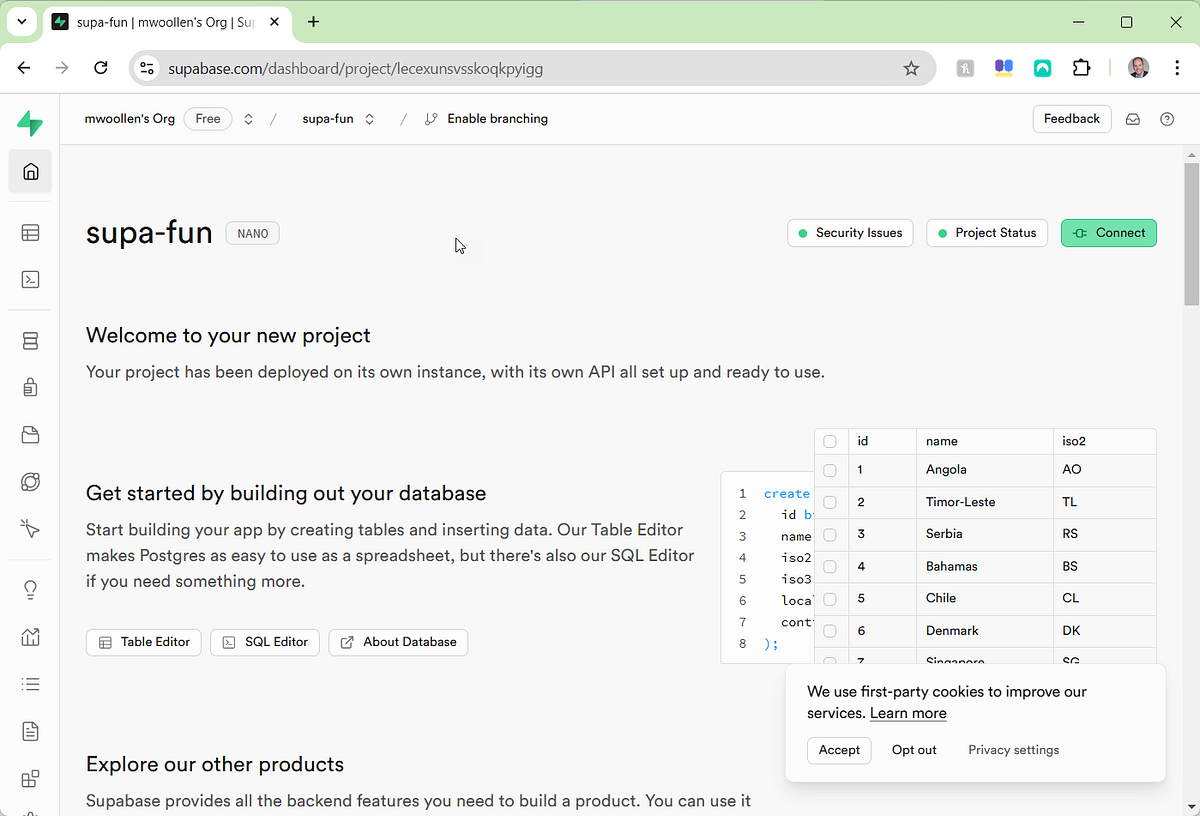Open Reports via the chart sidebar icon
Image resolution: width=1200 pixels, height=816 pixels.
click(x=30, y=637)
